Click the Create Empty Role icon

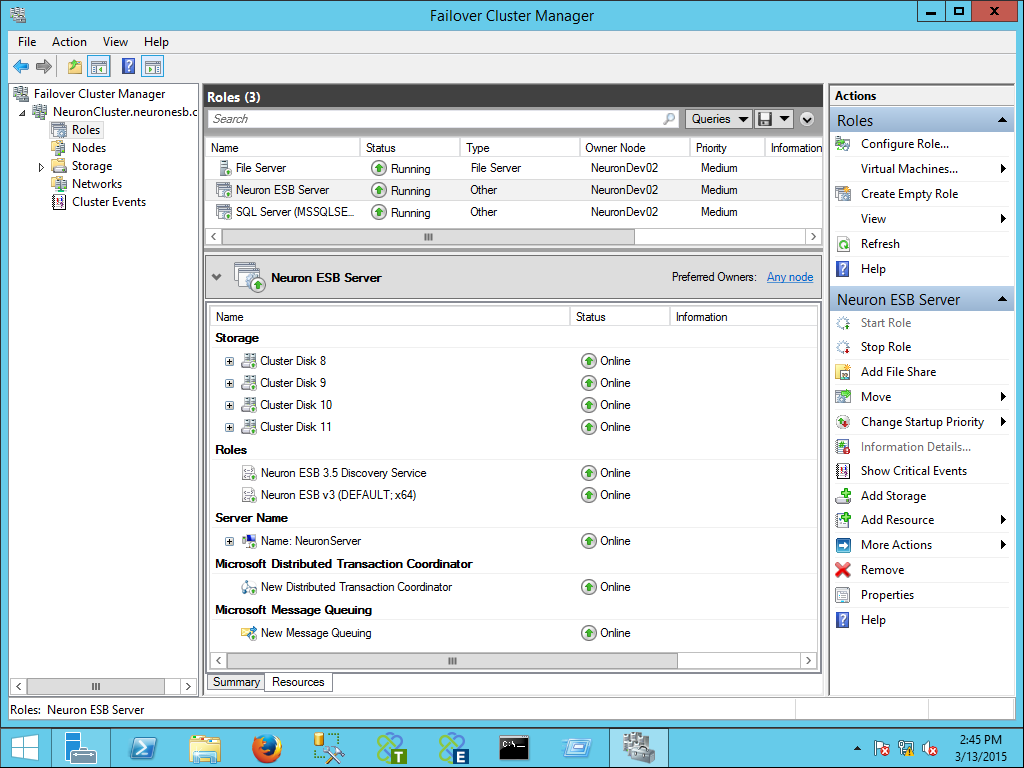pyautogui.click(x=843, y=194)
